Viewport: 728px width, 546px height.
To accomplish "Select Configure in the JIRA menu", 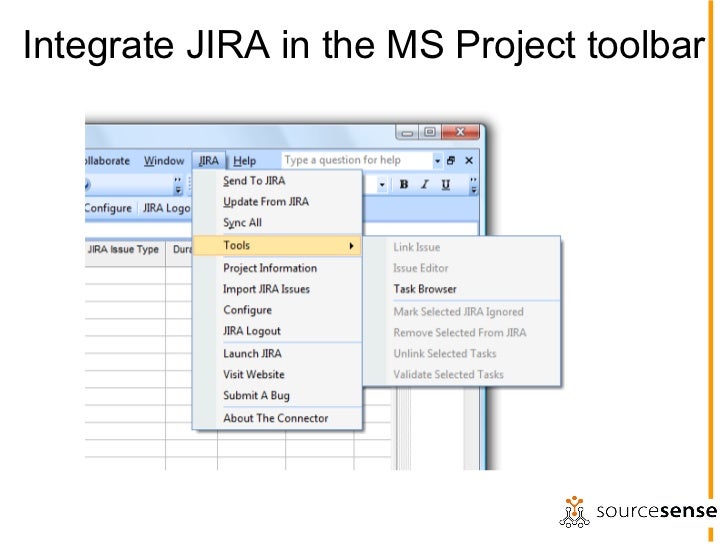I will point(277,310).
